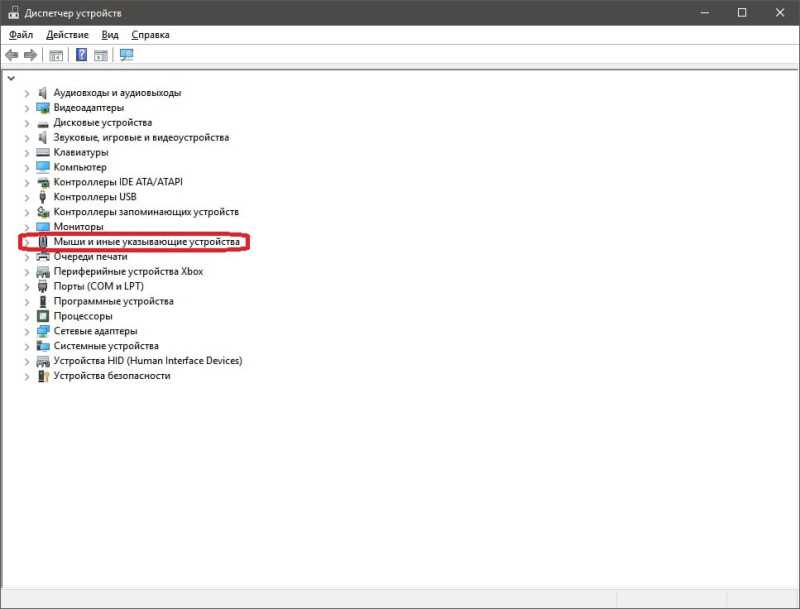This screenshot has width=800, height=609.
Task: Open the blue question mark Help icon
Action: (x=81, y=55)
